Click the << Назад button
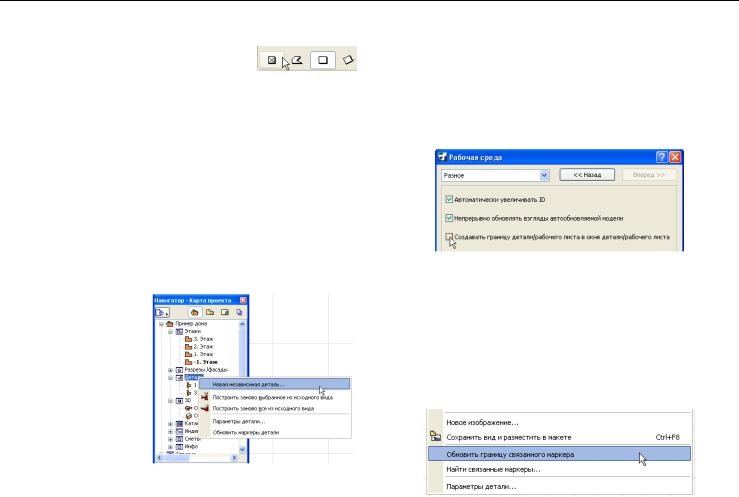The height and width of the screenshot is (497, 739). 587,175
